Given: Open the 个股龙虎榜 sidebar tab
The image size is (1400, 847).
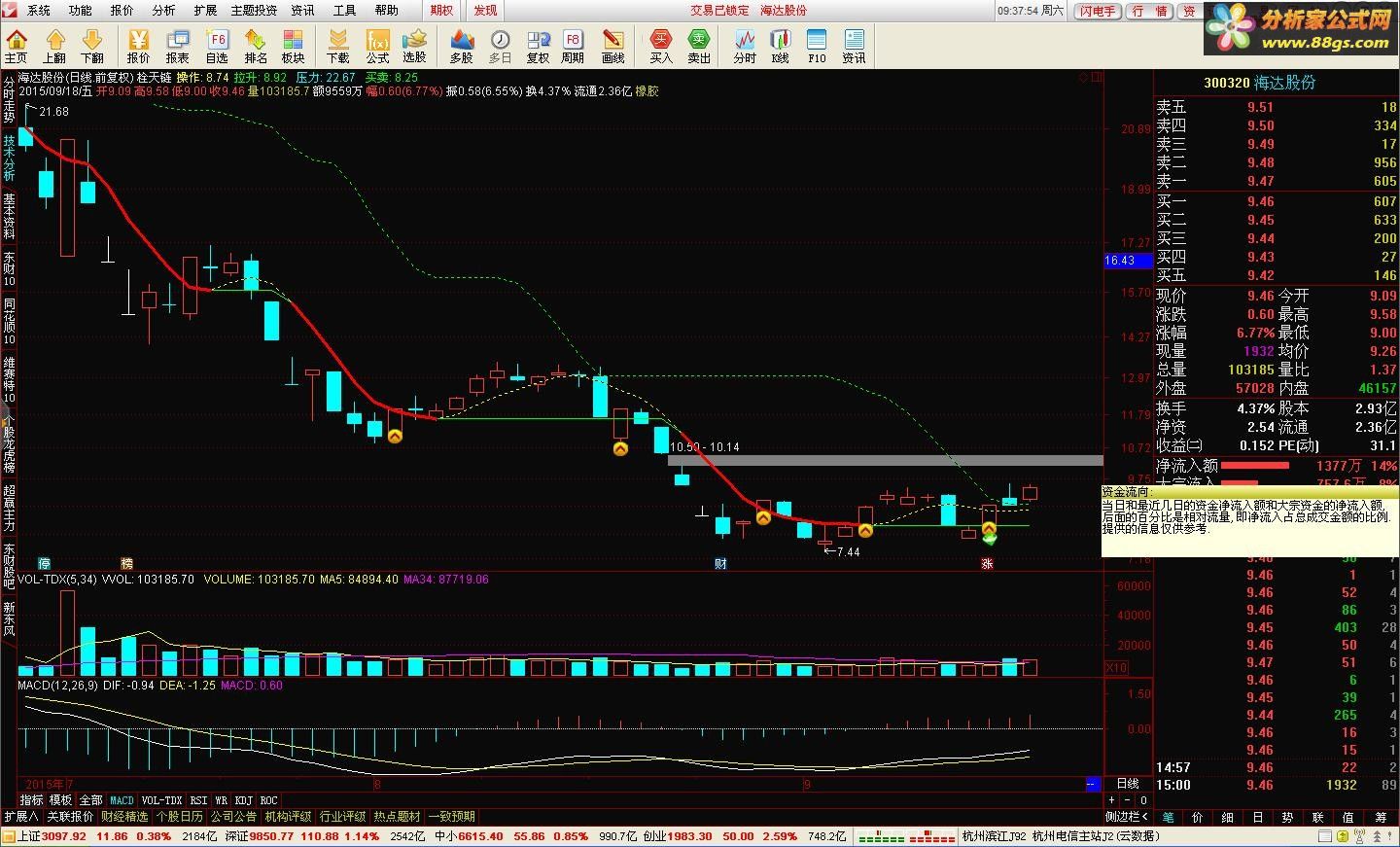Looking at the screenshot, I should coord(9,442).
